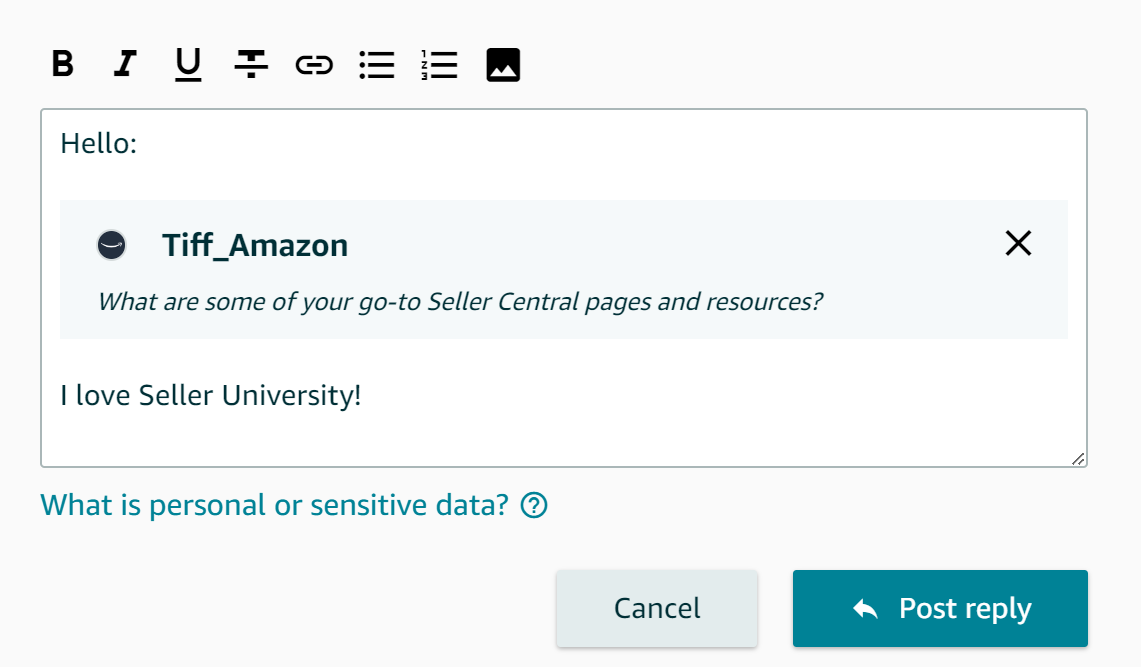Click the Tiff_Amazon username in quote
1141x667 pixels.
[x=255, y=245]
